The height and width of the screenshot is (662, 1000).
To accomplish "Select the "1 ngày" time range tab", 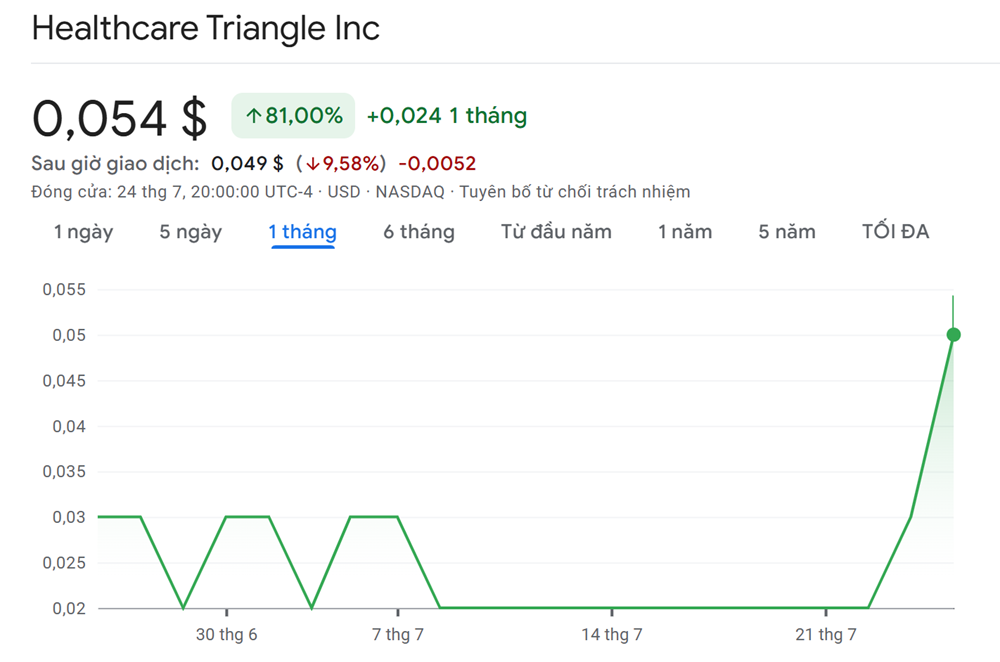I will tap(83, 232).
